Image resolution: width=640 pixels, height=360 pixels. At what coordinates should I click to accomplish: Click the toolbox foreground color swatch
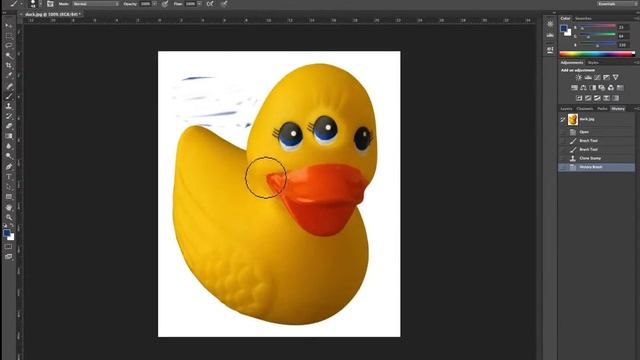(7, 233)
